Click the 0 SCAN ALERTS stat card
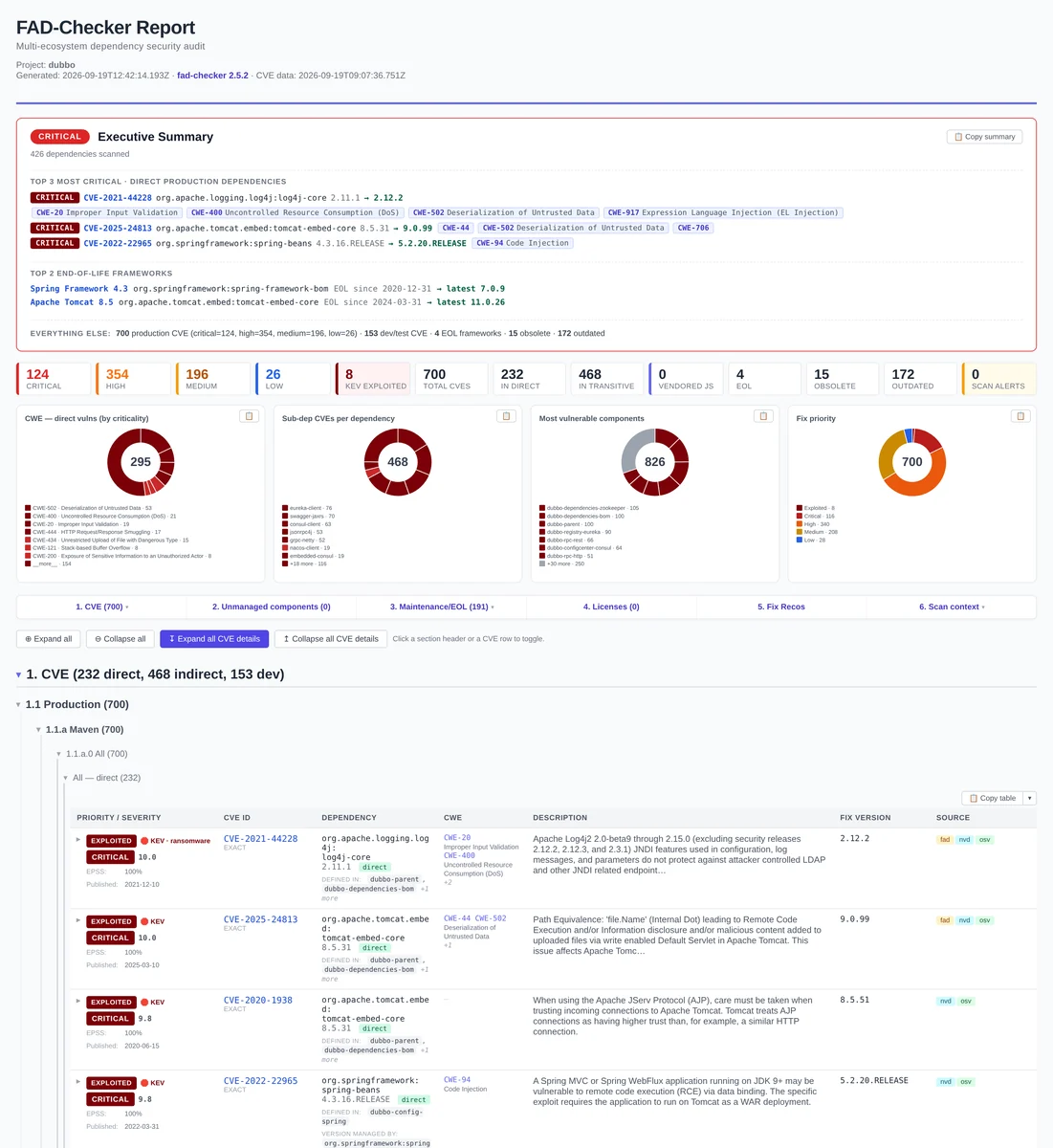The height and width of the screenshot is (1148, 1053). click(x=999, y=379)
